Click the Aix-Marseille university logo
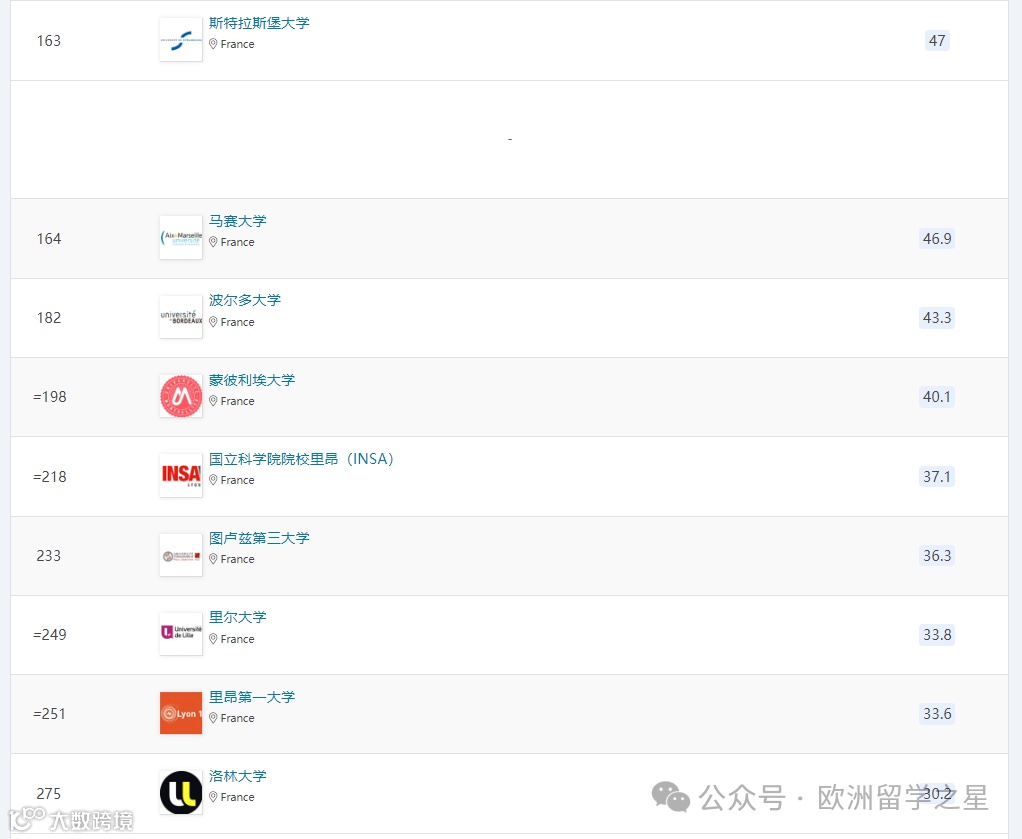1022x839 pixels. pyautogui.click(x=180, y=237)
